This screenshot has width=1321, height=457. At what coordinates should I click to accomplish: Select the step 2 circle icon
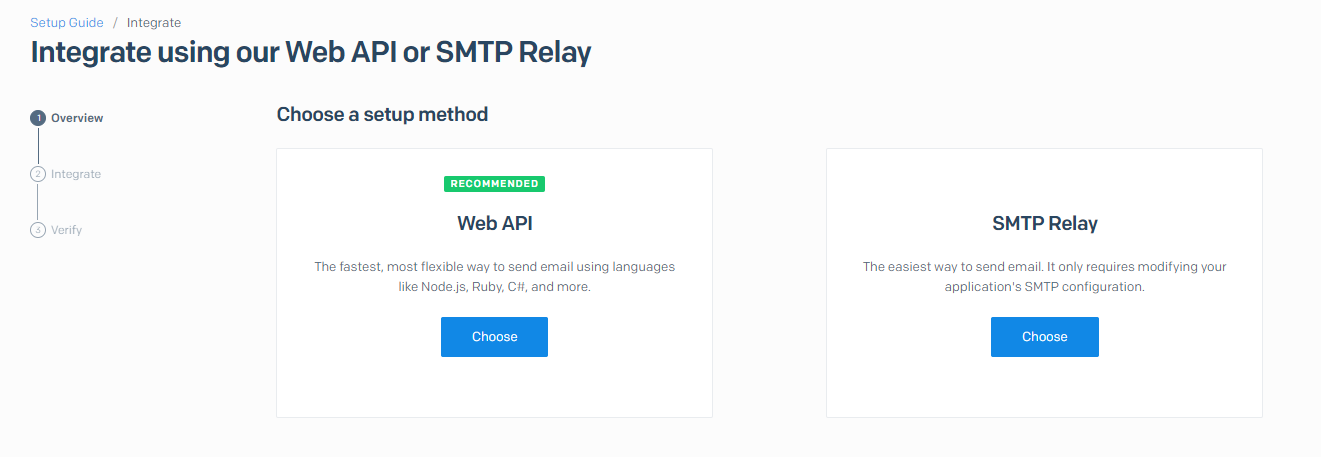38,174
